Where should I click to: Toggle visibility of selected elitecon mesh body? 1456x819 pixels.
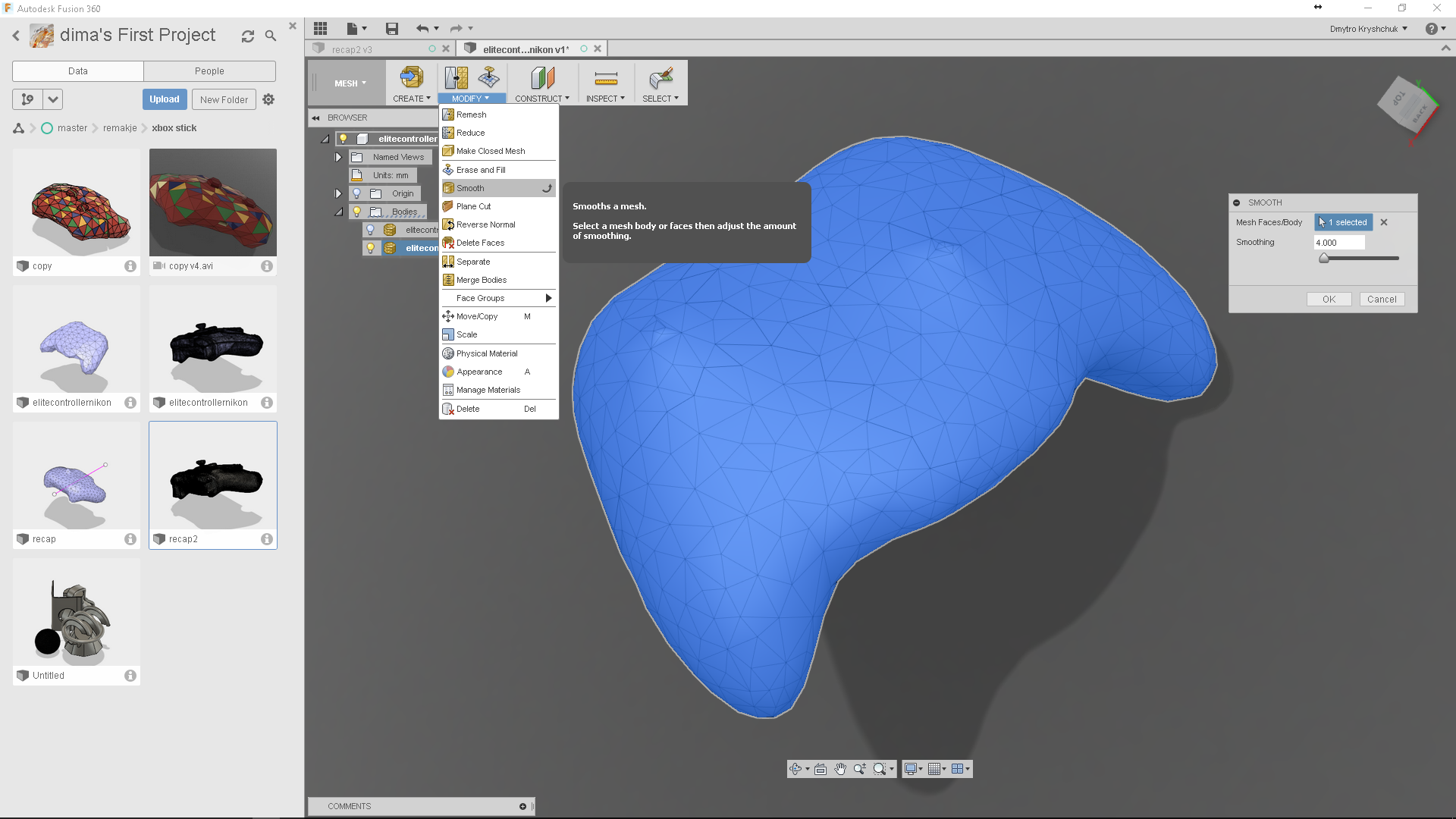click(x=370, y=248)
